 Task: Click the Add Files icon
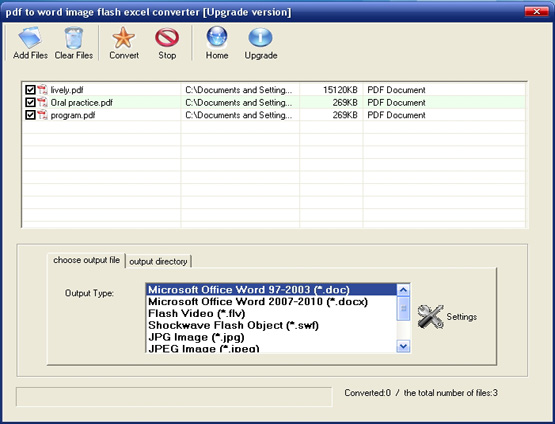(x=30, y=38)
